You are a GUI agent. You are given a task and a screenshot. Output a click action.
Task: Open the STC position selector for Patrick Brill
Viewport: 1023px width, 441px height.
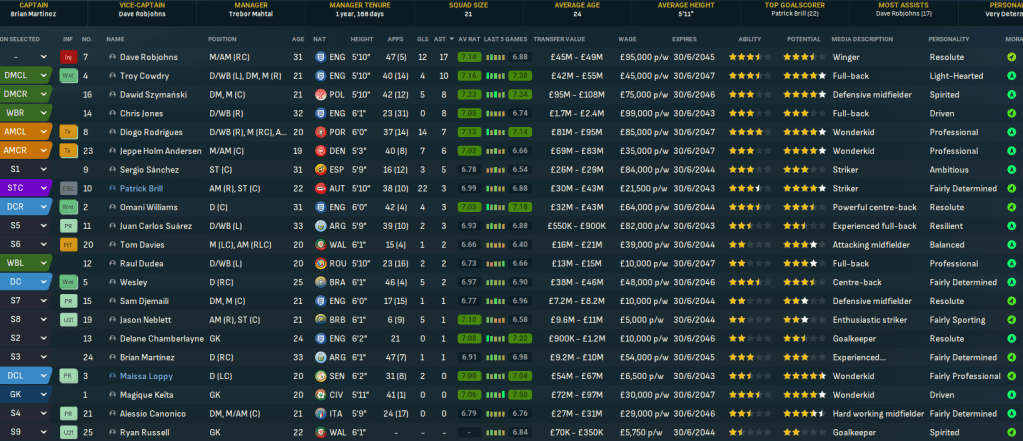(x=43, y=188)
